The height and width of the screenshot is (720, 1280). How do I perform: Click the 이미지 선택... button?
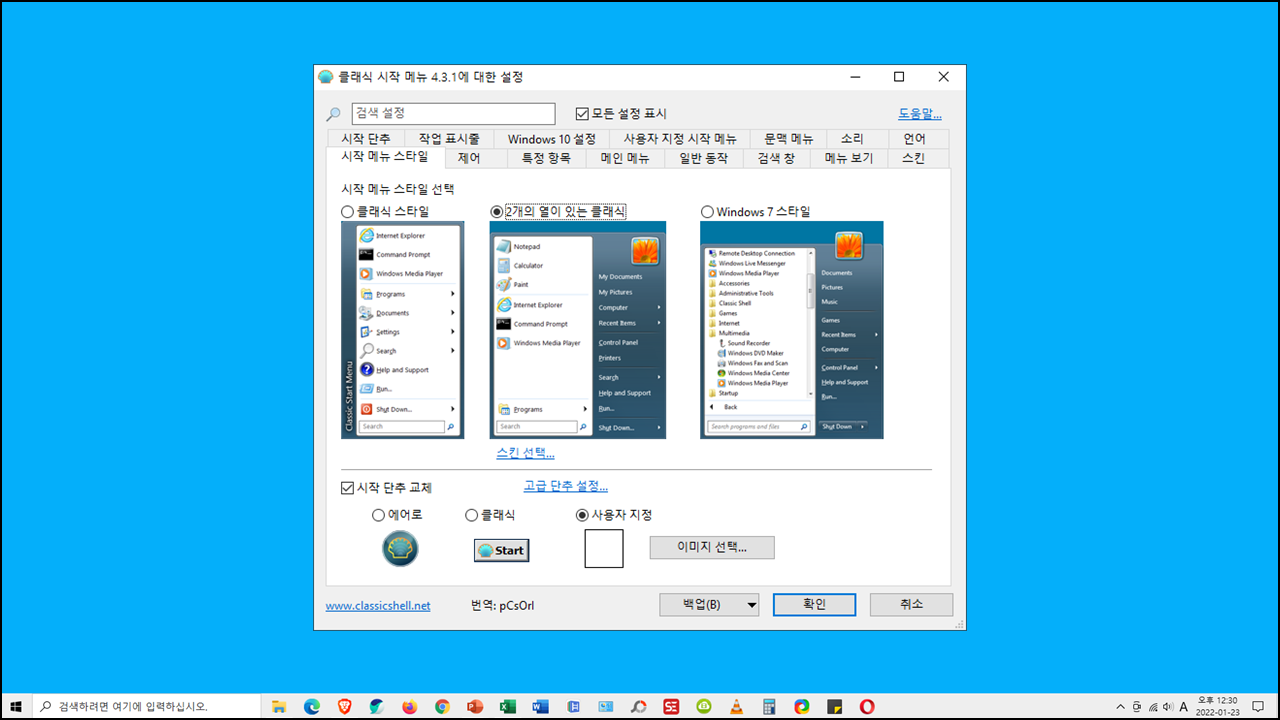(x=712, y=547)
